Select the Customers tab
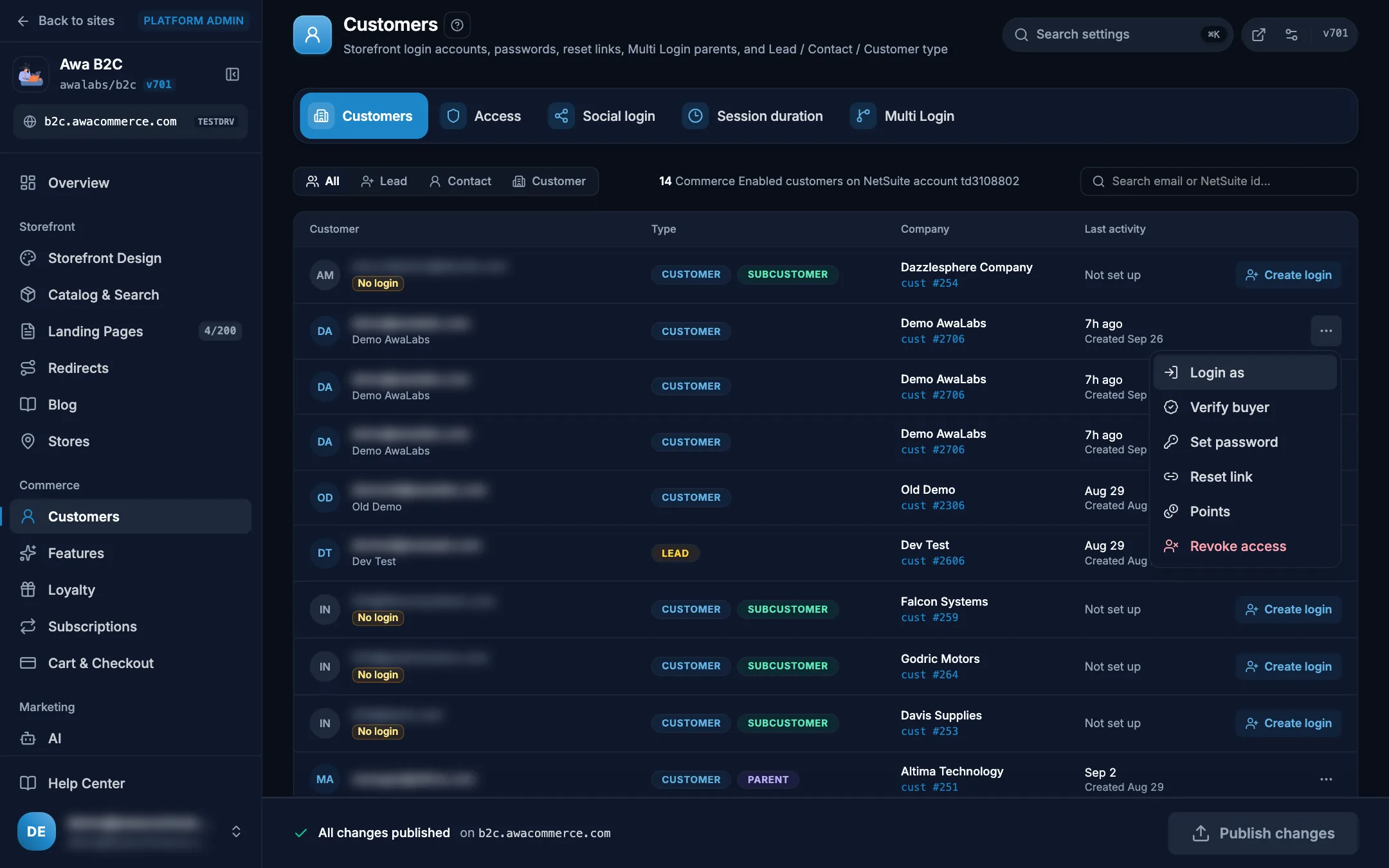Screen dimensions: 1389x868 coord(364,116)
